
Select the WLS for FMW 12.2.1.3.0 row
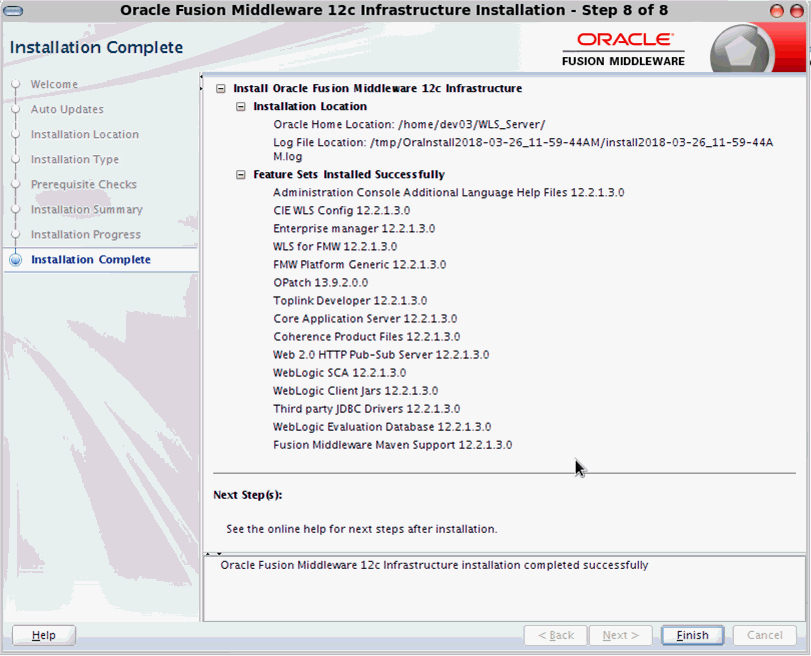[x=335, y=247]
